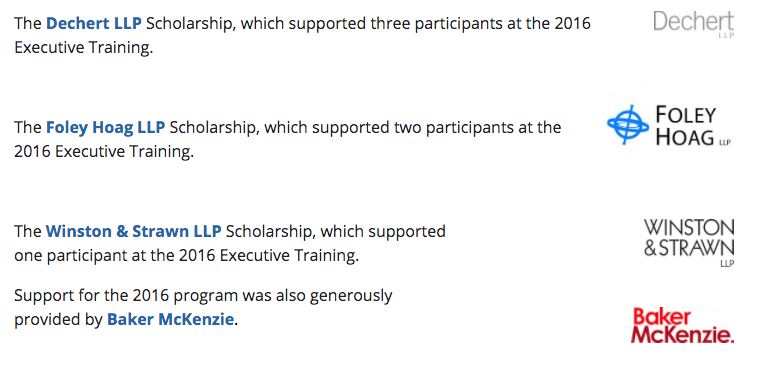Image resolution: width=765 pixels, height=383 pixels.
Task: Open the Baker McKenzie hyperlink
Action: (170, 319)
